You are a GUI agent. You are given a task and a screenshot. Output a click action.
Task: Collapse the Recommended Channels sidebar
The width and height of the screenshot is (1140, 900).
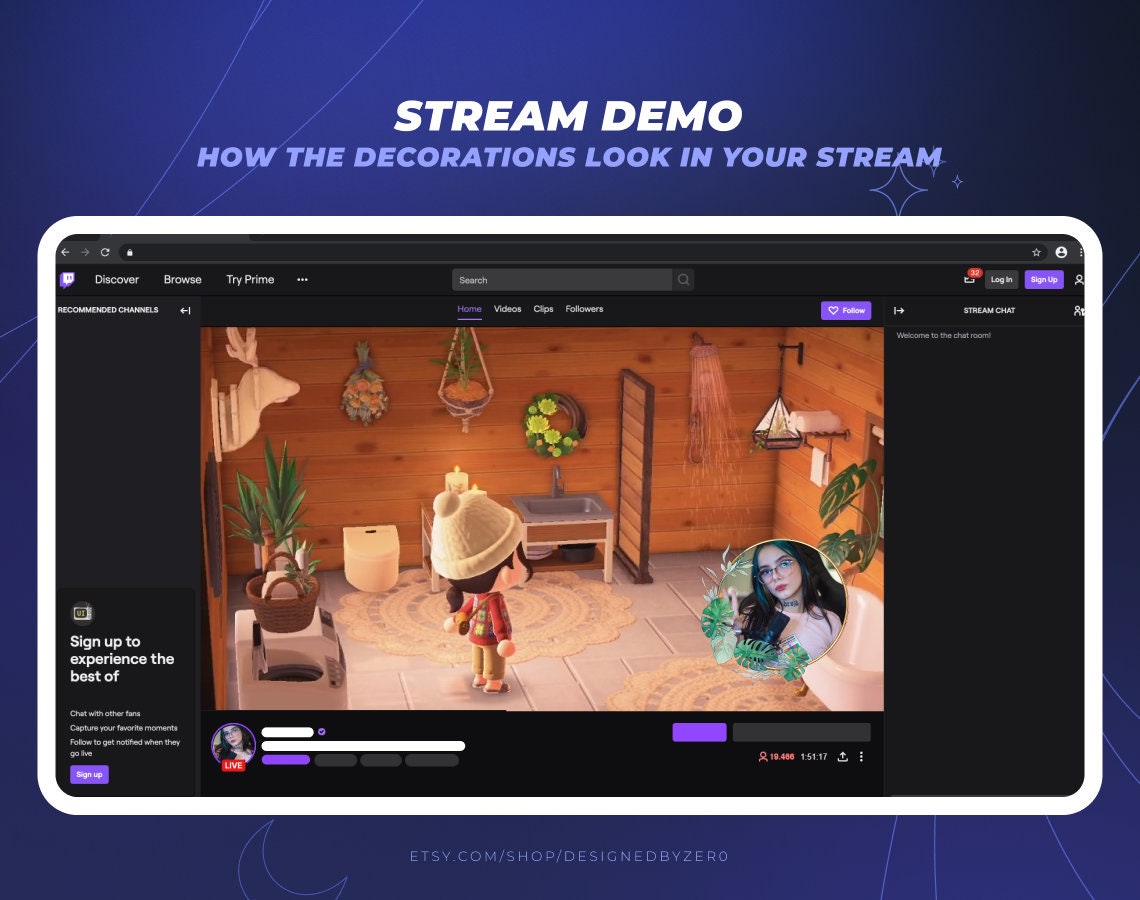(185, 310)
